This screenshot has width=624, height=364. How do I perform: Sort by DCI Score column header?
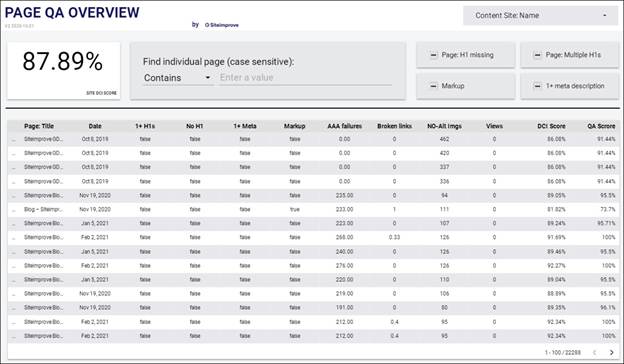point(551,126)
